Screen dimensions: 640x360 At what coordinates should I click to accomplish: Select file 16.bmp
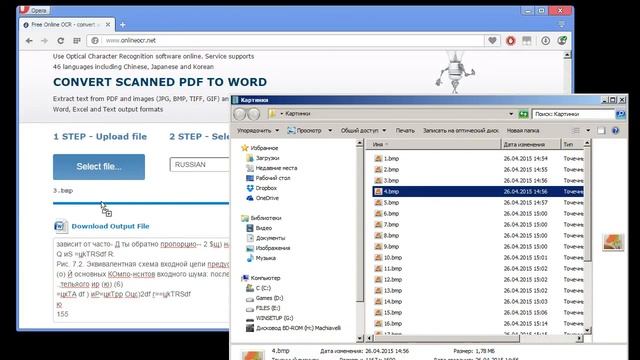393,324
